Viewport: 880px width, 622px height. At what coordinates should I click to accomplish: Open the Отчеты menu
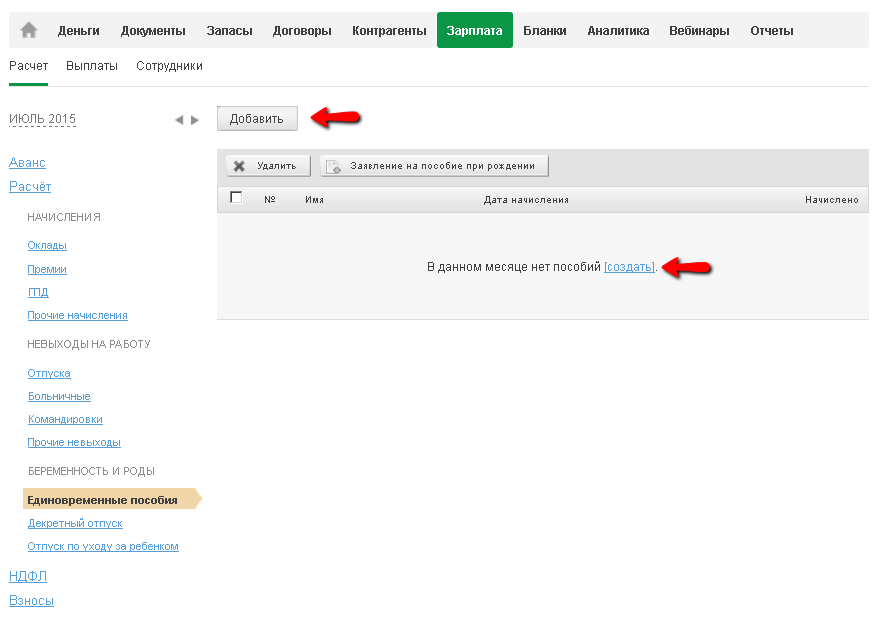772,31
